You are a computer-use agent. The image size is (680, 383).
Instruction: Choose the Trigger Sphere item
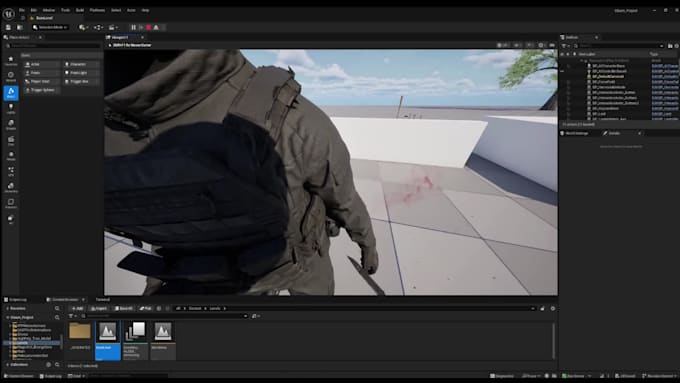pos(42,90)
